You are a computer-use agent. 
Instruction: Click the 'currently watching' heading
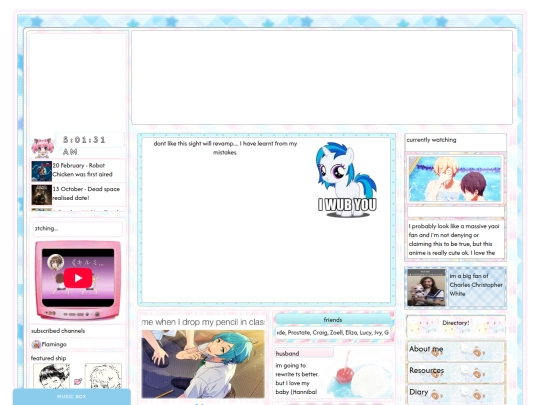tap(431, 140)
